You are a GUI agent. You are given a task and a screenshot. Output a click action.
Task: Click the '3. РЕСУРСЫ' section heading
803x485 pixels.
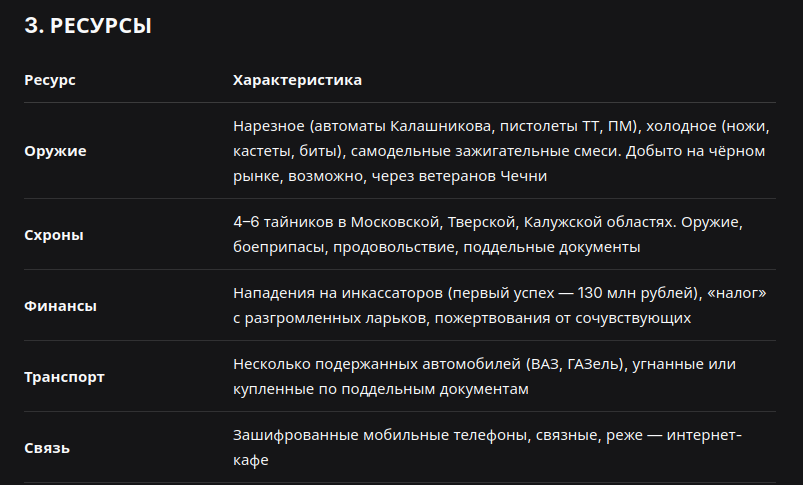tap(88, 26)
